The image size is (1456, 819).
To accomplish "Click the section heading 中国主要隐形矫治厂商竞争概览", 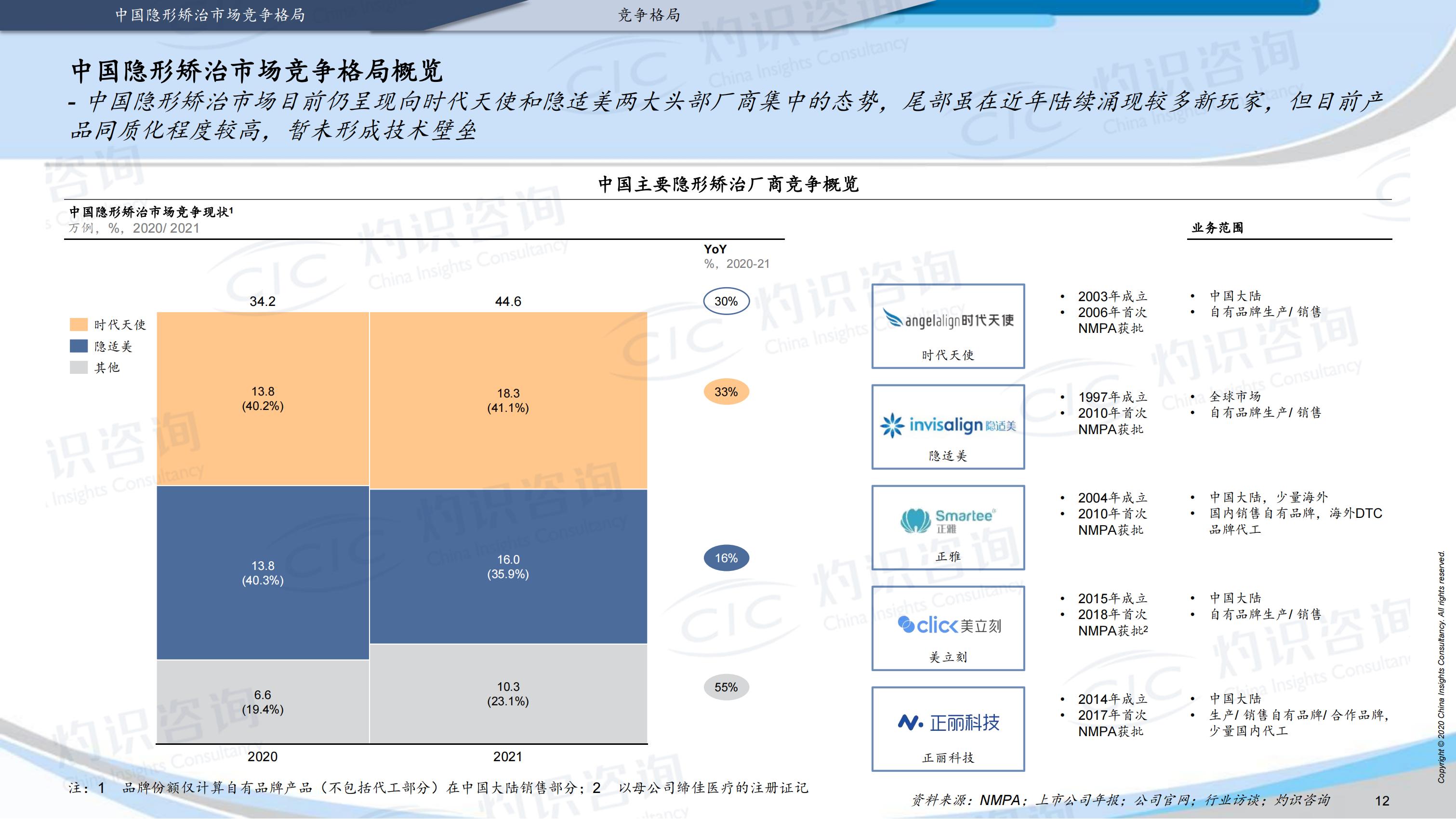I will click(728, 184).
